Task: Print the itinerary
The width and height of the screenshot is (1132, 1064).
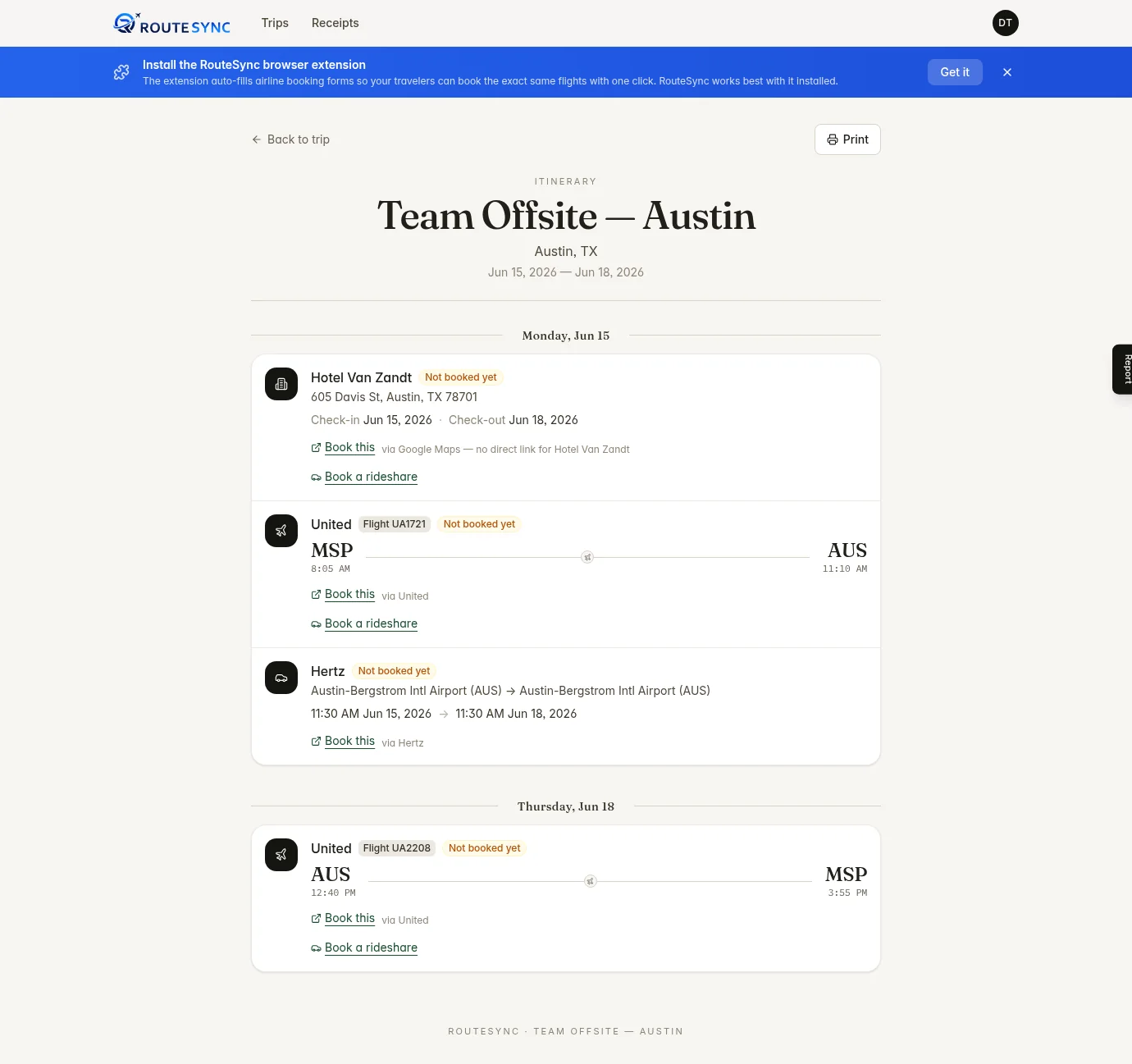Action: pos(847,139)
